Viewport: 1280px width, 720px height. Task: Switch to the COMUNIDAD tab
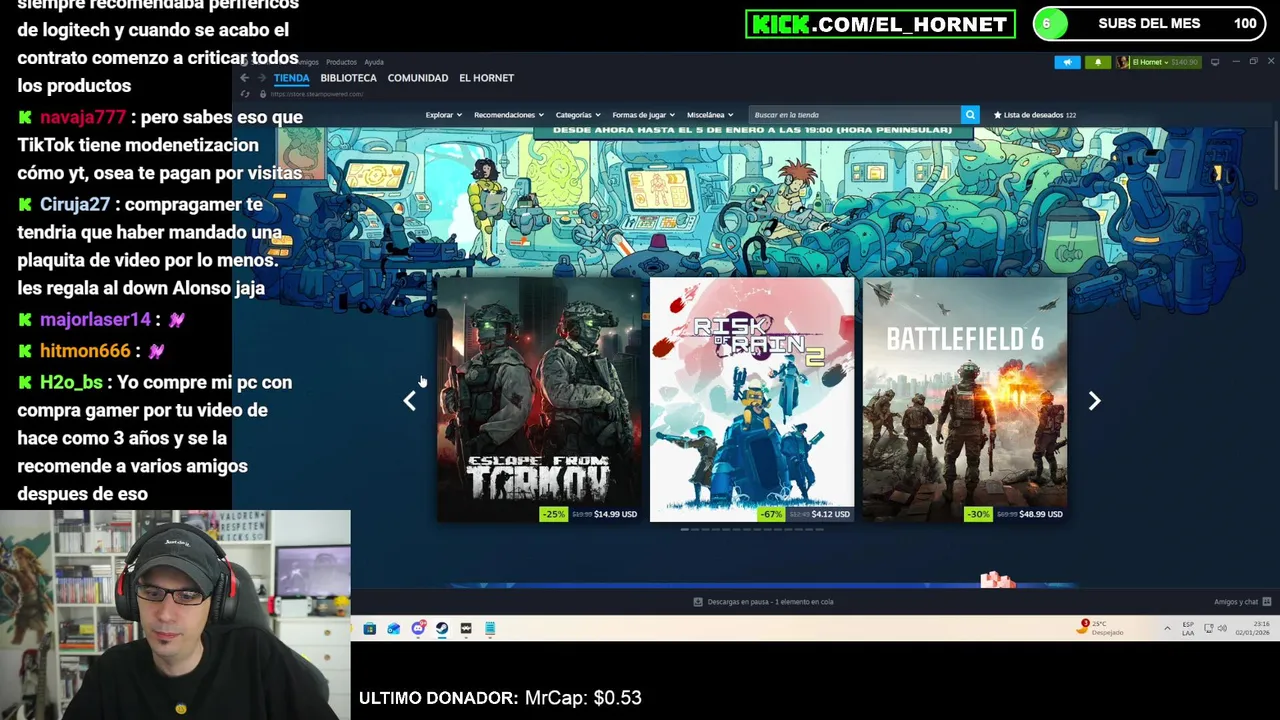(x=418, y=78)
